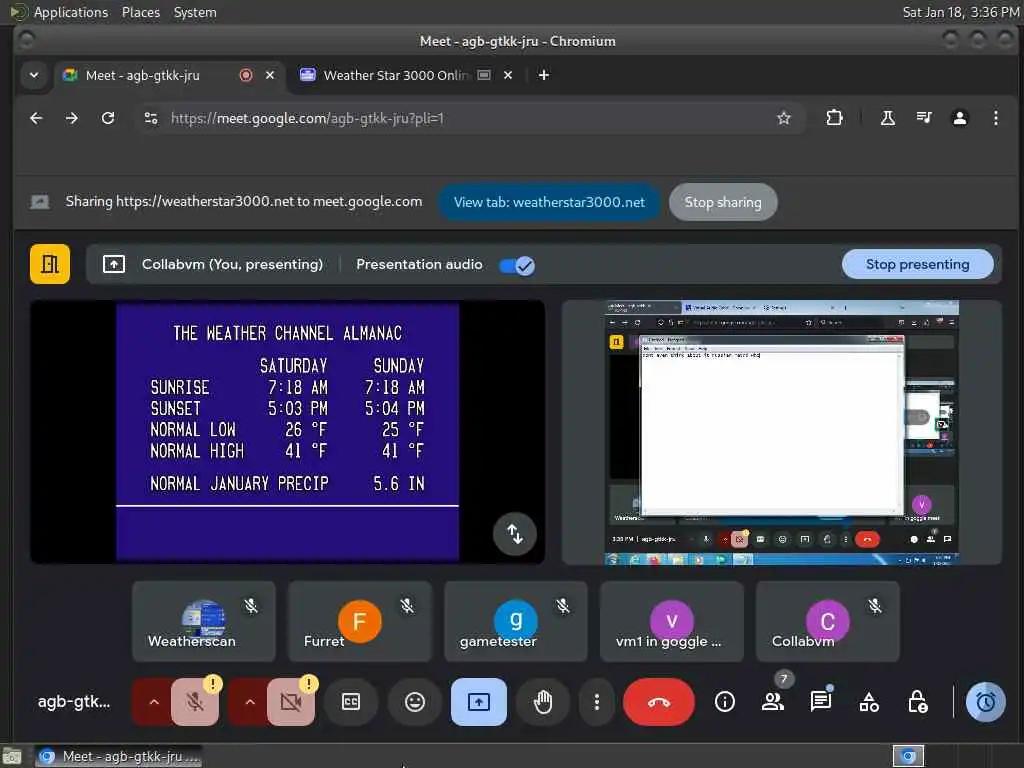
Task: Select the shared desktop presentation tile
Action: tap(782, 432)
